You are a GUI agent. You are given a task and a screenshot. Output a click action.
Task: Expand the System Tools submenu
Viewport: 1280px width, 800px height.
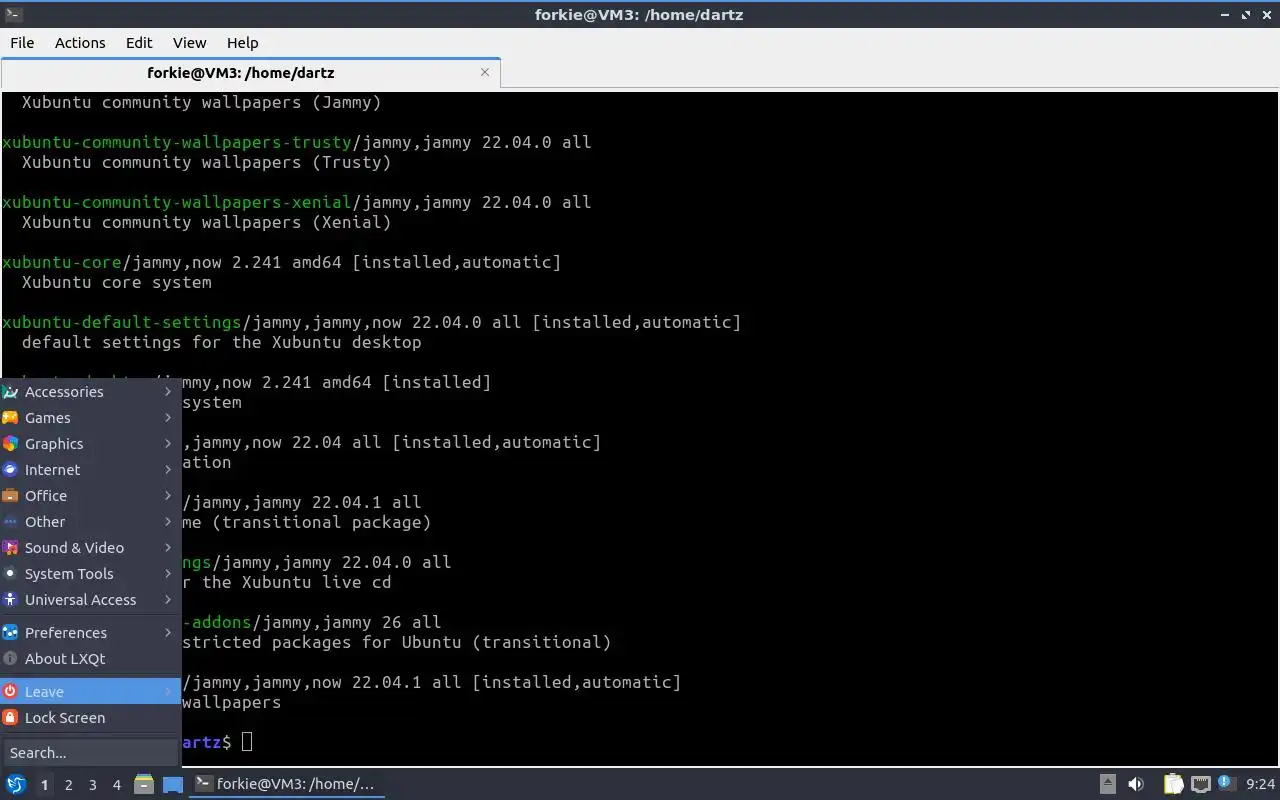point(90,574)
